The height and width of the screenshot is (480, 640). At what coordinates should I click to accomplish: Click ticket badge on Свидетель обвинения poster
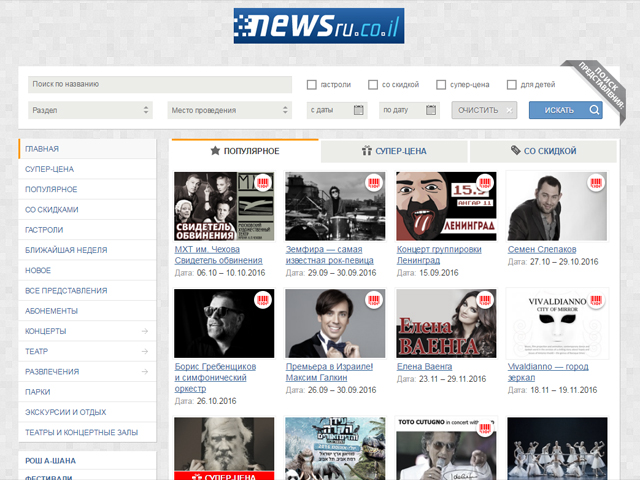(263, 182)
